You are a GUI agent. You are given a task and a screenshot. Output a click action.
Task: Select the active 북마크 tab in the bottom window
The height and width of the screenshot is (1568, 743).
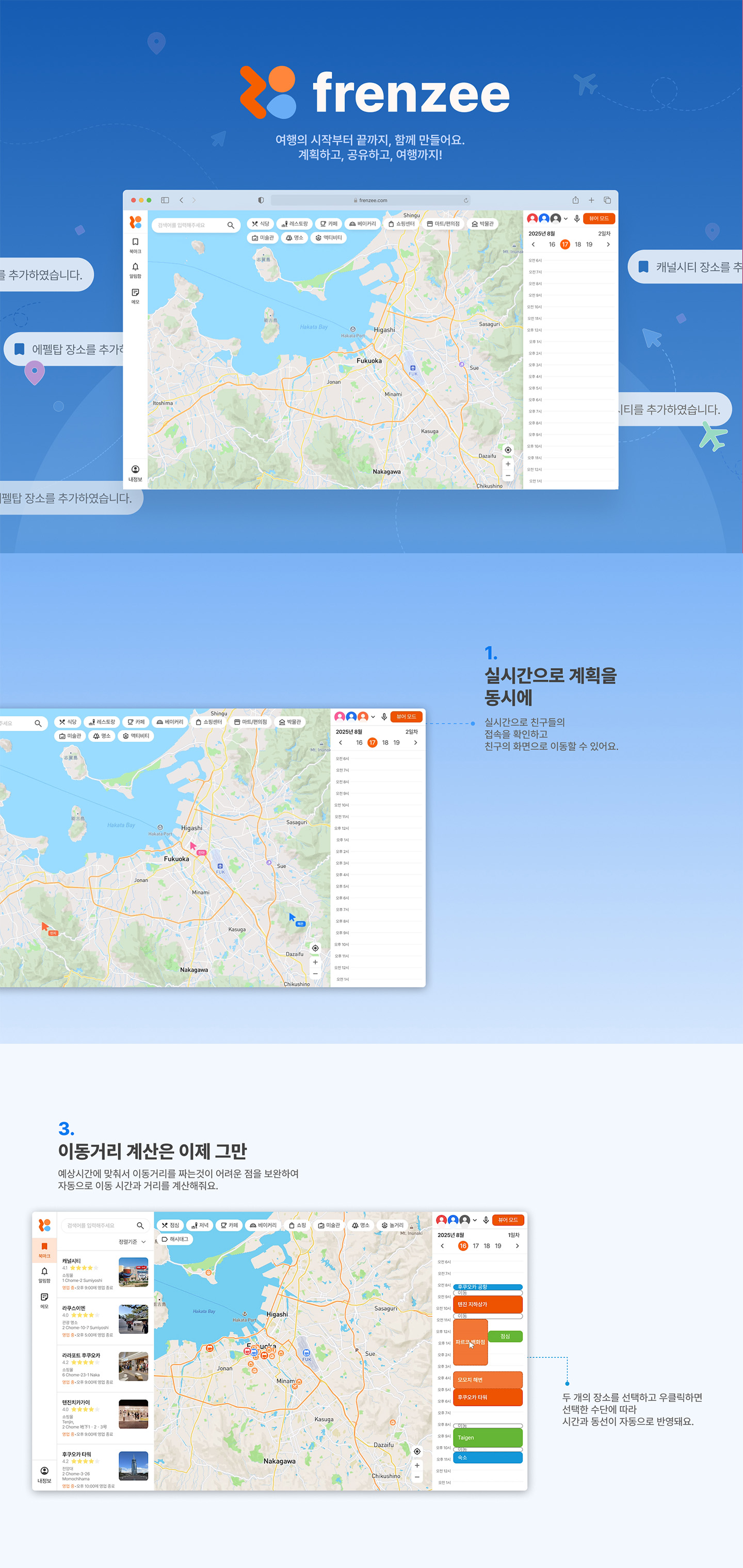click(x=44, y=1250)
